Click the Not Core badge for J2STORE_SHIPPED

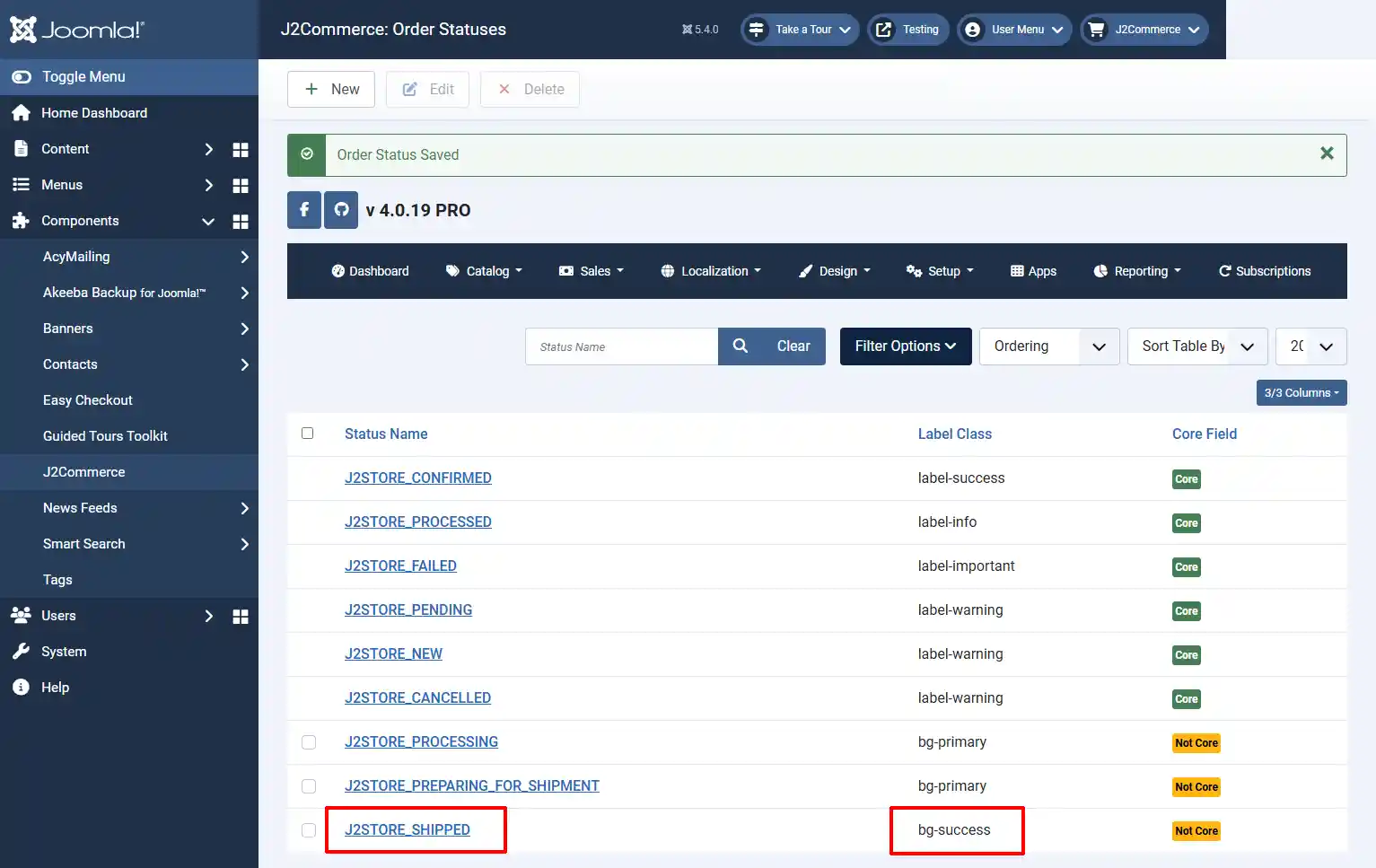click(x=1196, y=831)
